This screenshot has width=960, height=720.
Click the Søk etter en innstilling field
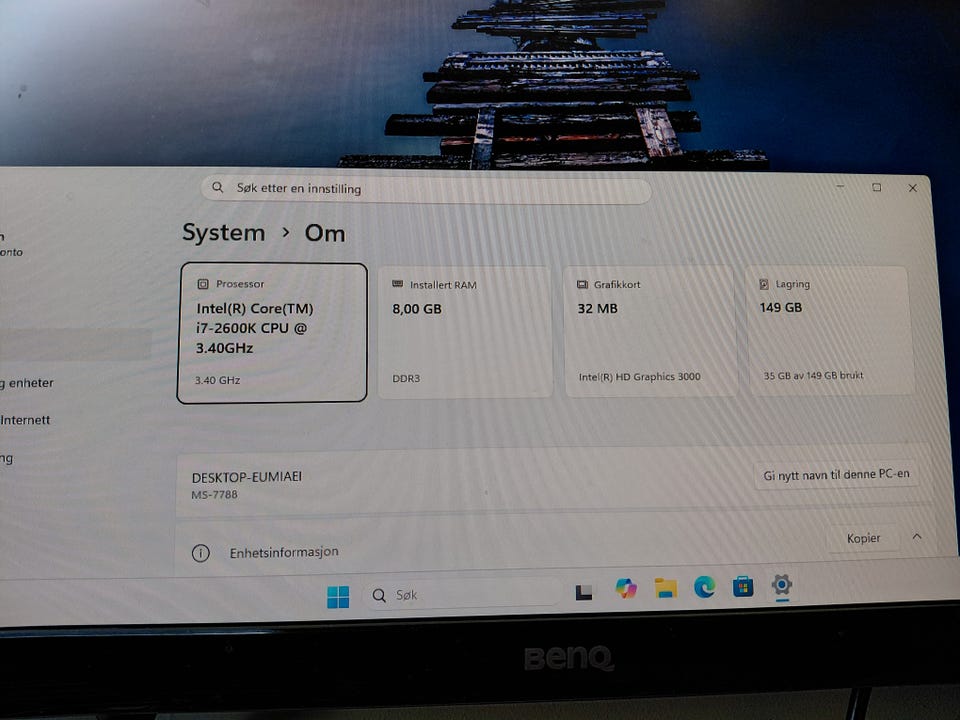[426, 189]
